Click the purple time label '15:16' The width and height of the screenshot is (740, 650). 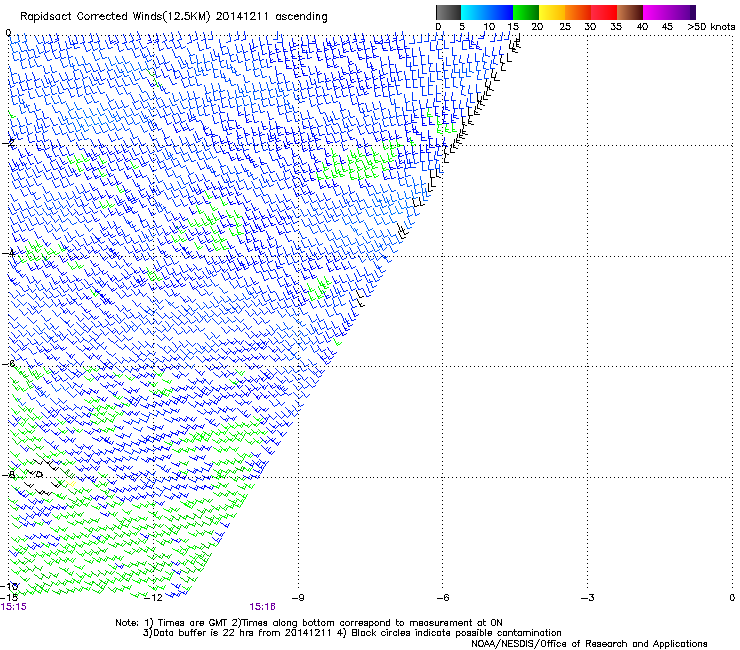tap(262, 607)
